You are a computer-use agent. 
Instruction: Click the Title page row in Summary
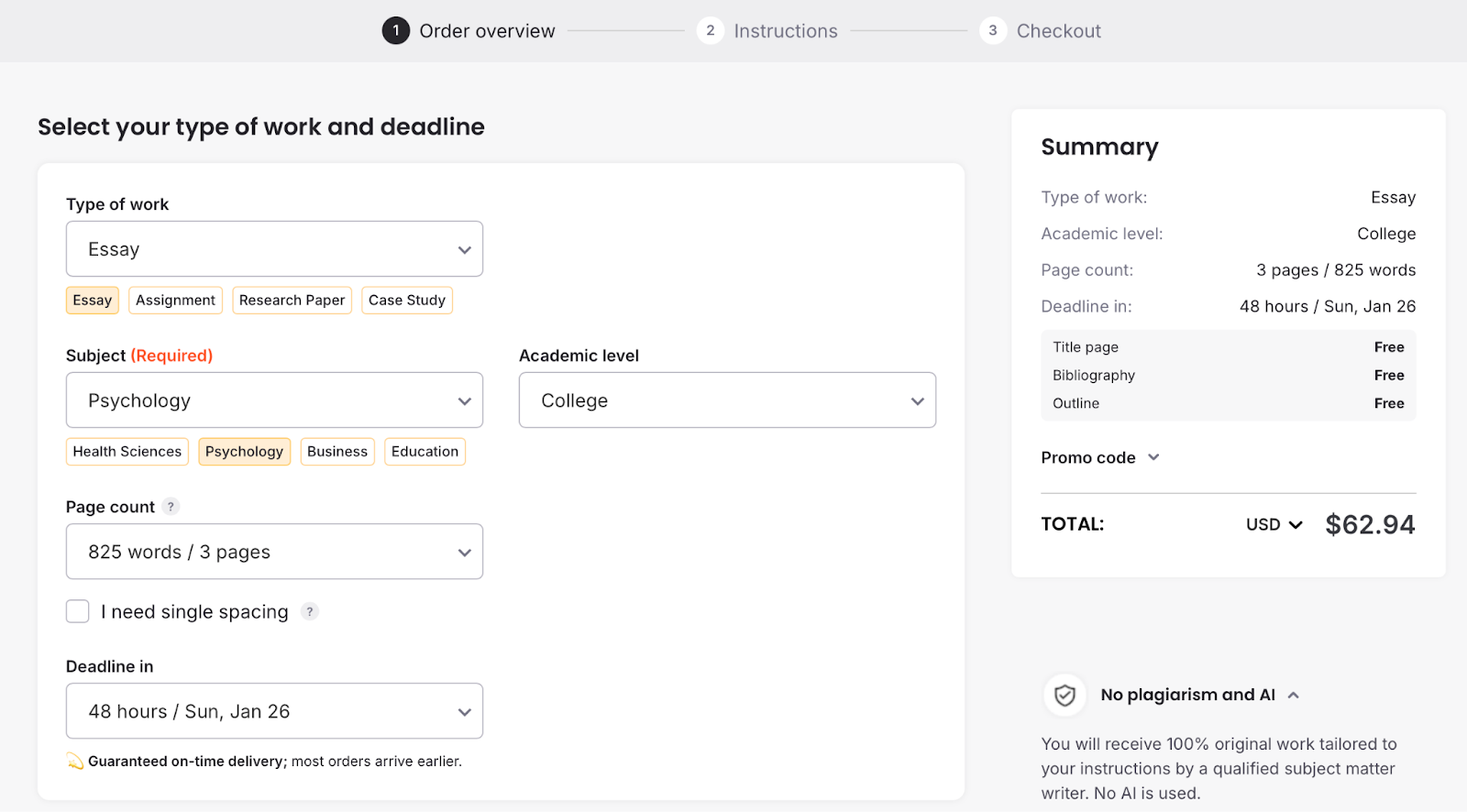tap(1229, 347)
